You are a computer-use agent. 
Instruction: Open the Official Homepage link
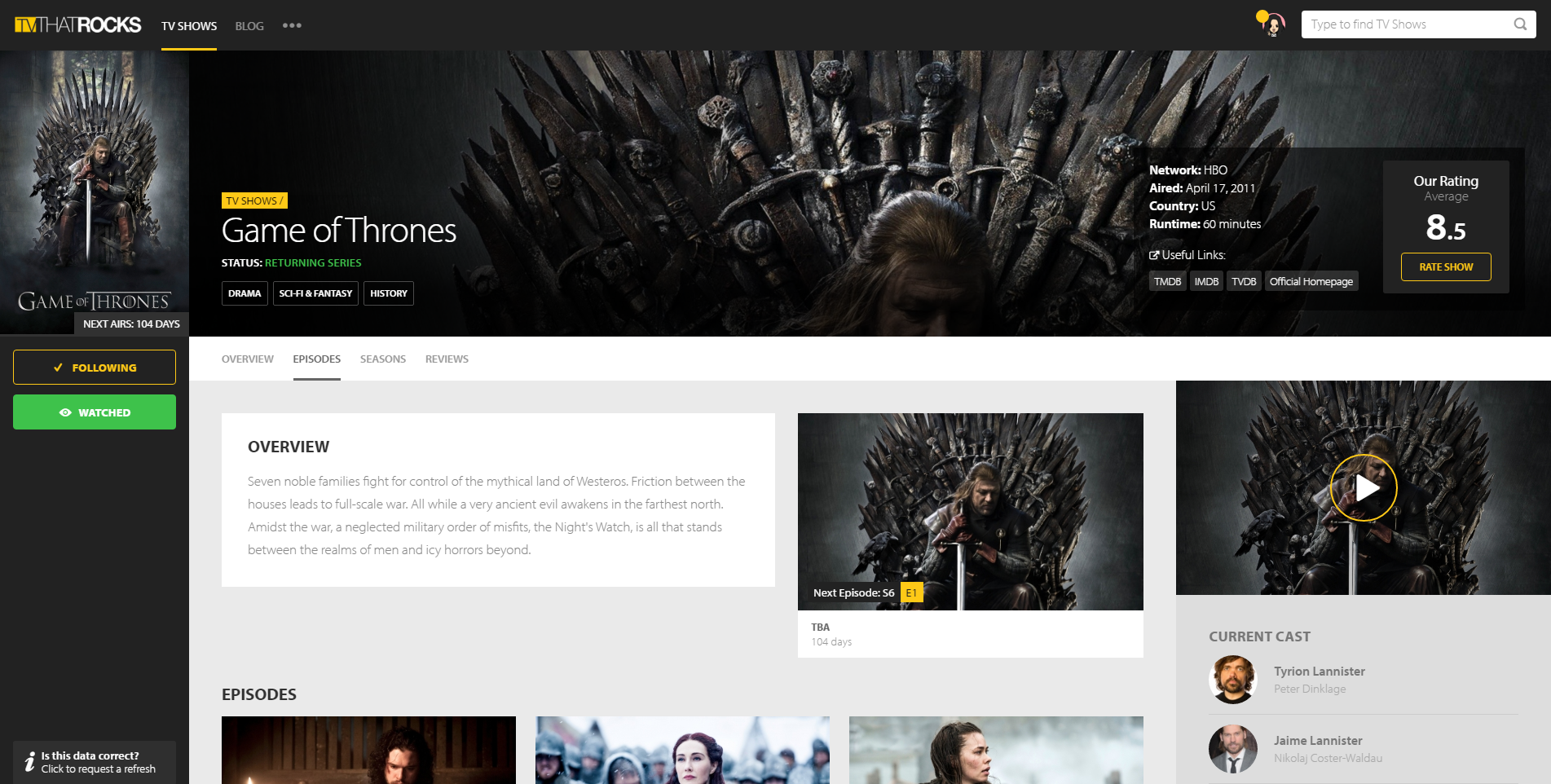tap(1311, 281)
